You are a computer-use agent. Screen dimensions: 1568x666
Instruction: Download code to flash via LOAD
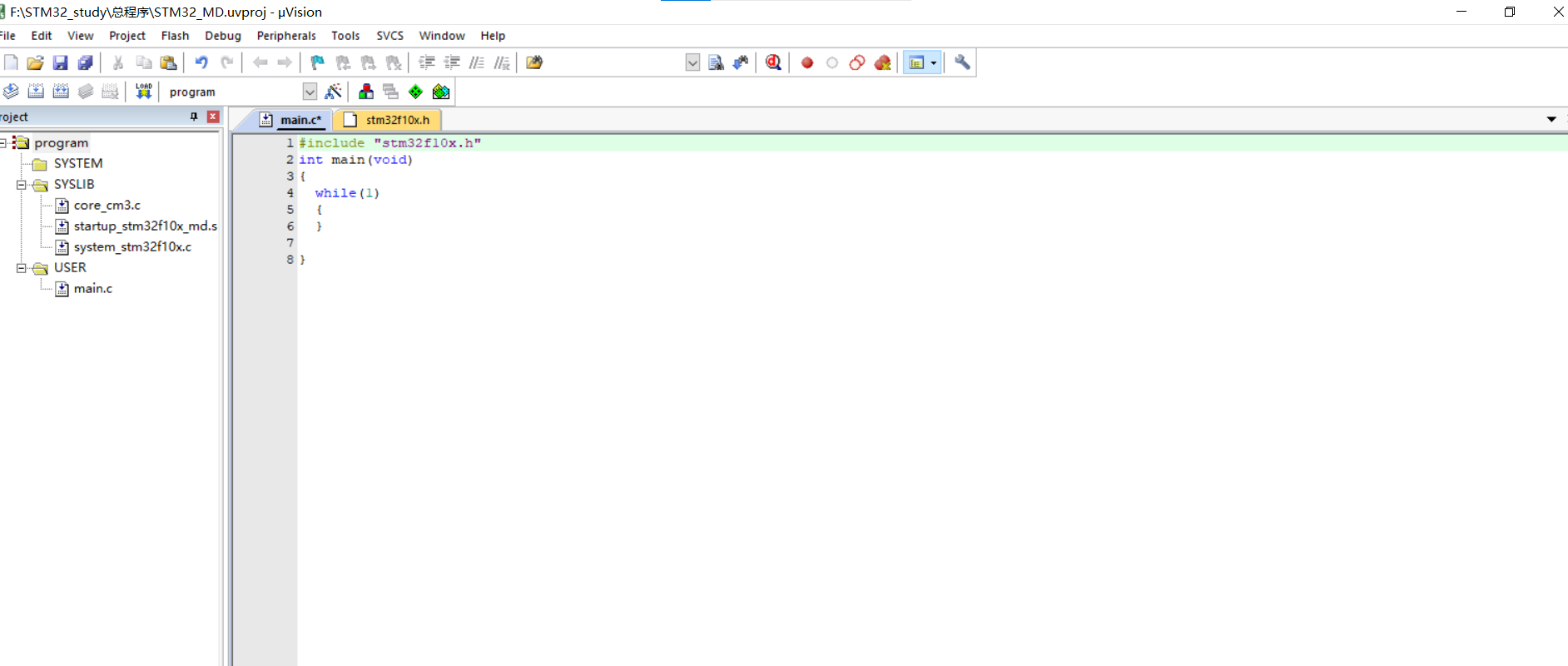pyautogui.click(x=144, y=92)
